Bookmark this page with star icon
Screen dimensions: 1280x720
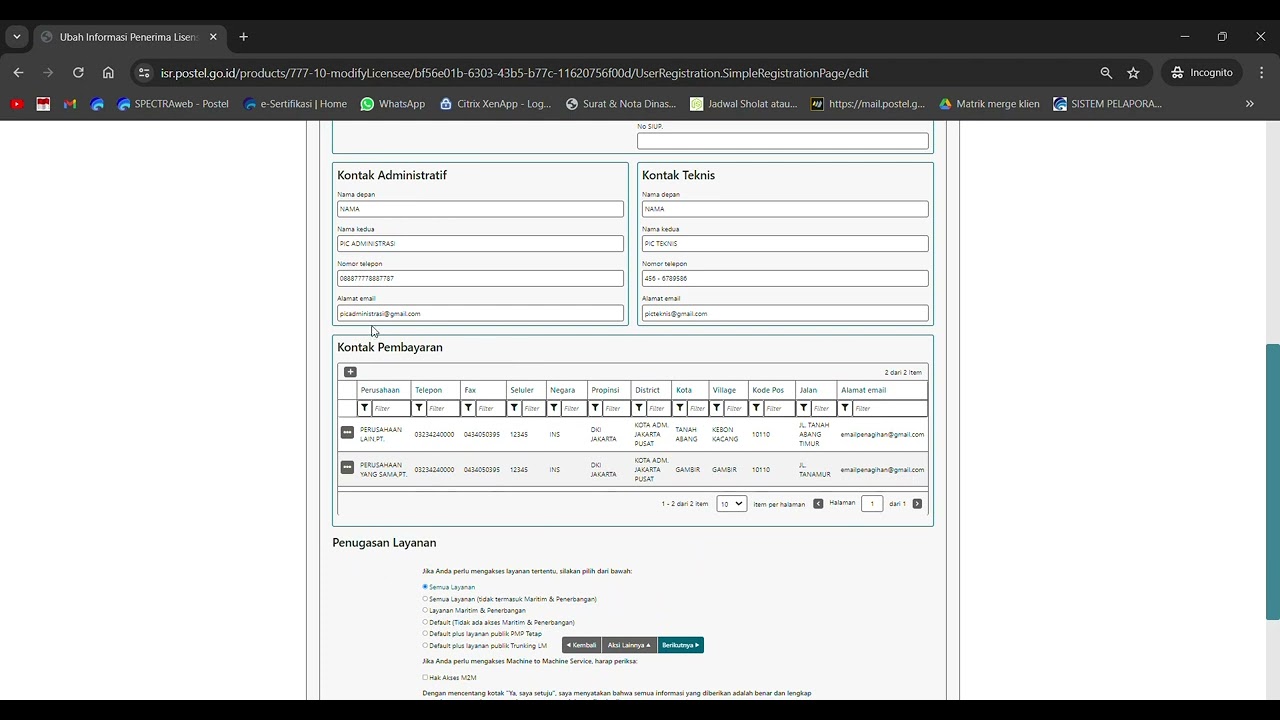click(x=1133, y=73)
